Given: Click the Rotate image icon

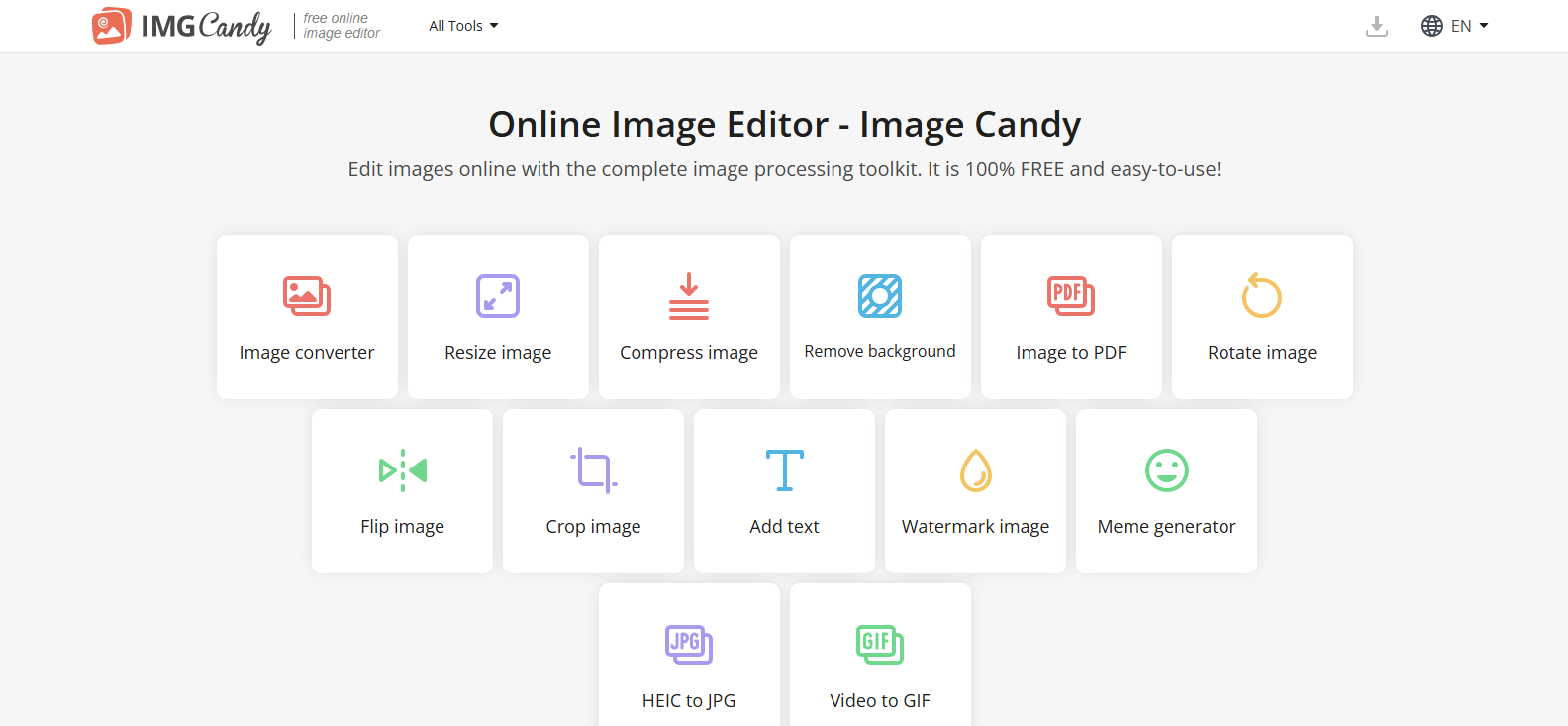Looking at the screenshot, I should point(1262,295).
